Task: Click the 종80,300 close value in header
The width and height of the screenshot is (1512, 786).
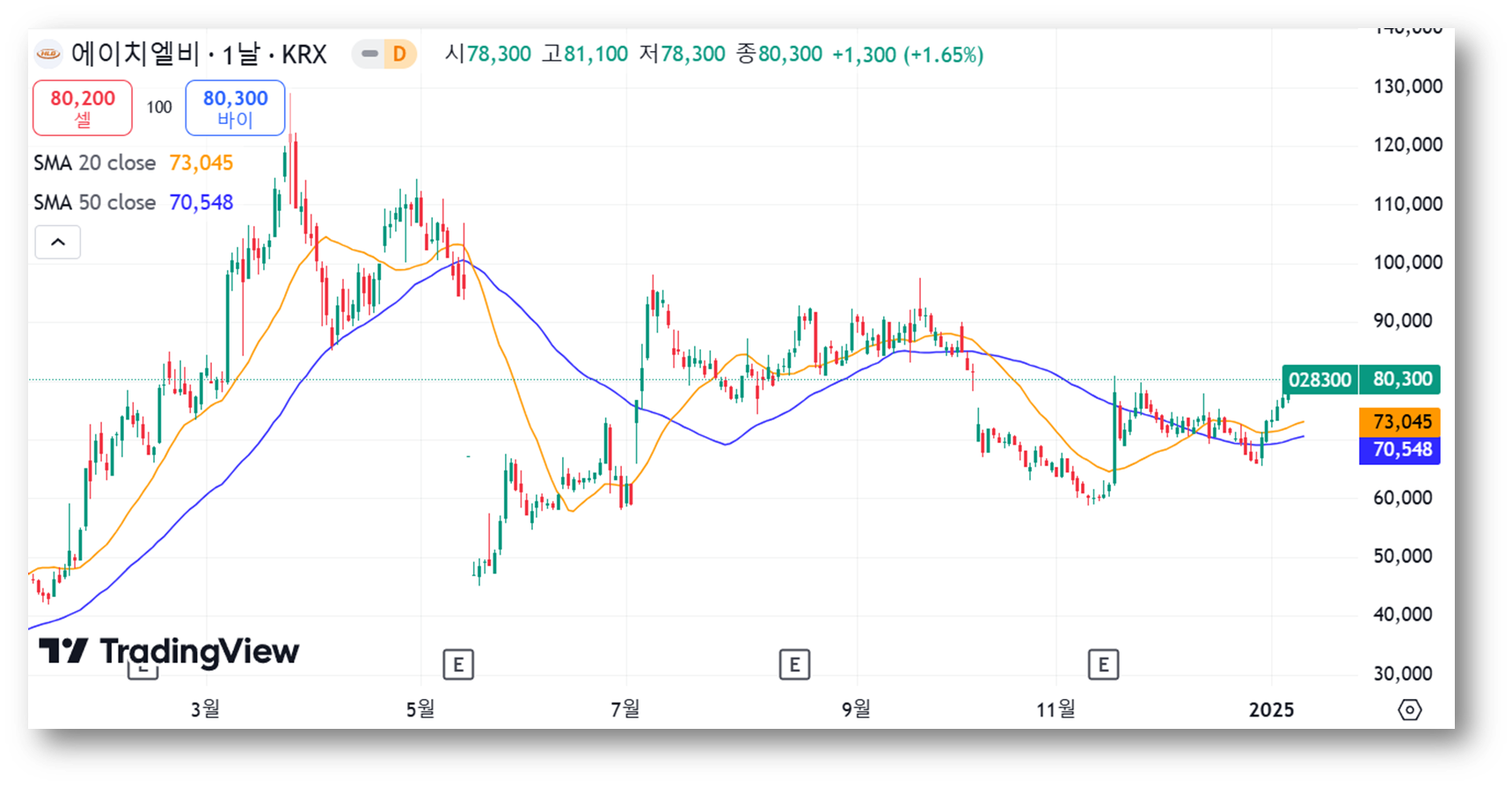Action: point(779,55)
